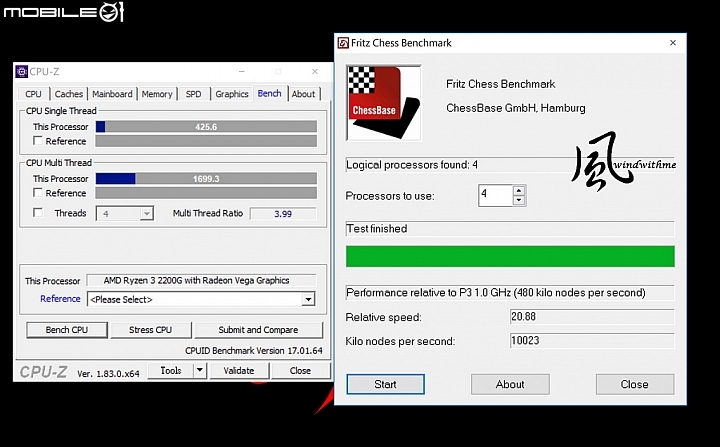Image resolution: width=720 pixels, height=447 pixels.
Task: Enable Multi Thread Reference checkbox
Action: (x=38, y=192)
